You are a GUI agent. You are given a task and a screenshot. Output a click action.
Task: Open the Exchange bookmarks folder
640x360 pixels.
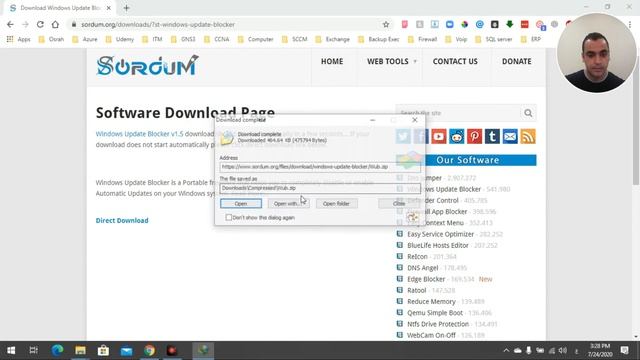pyautogui.click(x=333, y=39)
